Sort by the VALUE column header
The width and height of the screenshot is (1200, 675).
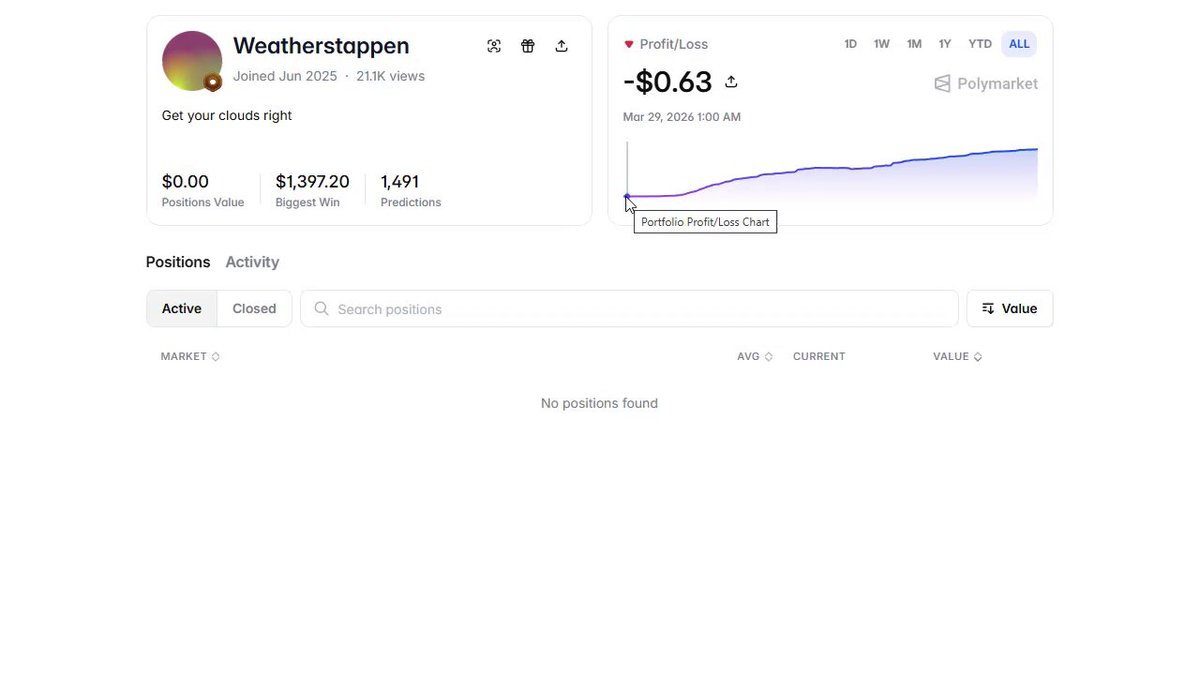[x=957, y=356]
